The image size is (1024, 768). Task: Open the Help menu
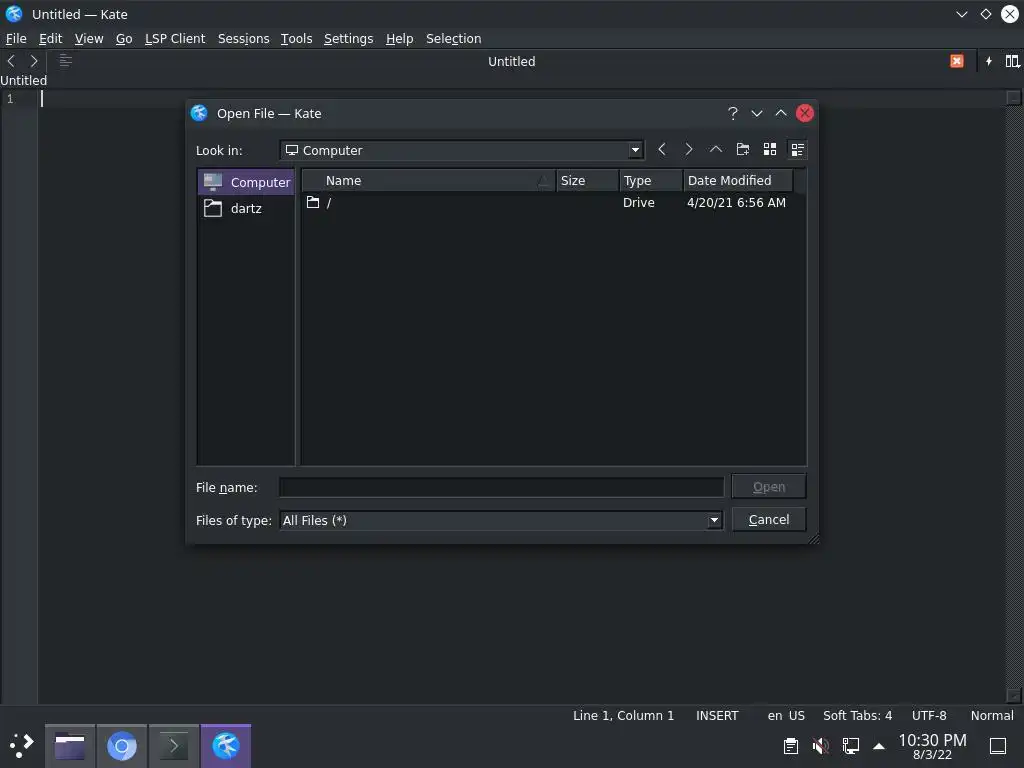(x=400, y=39)
